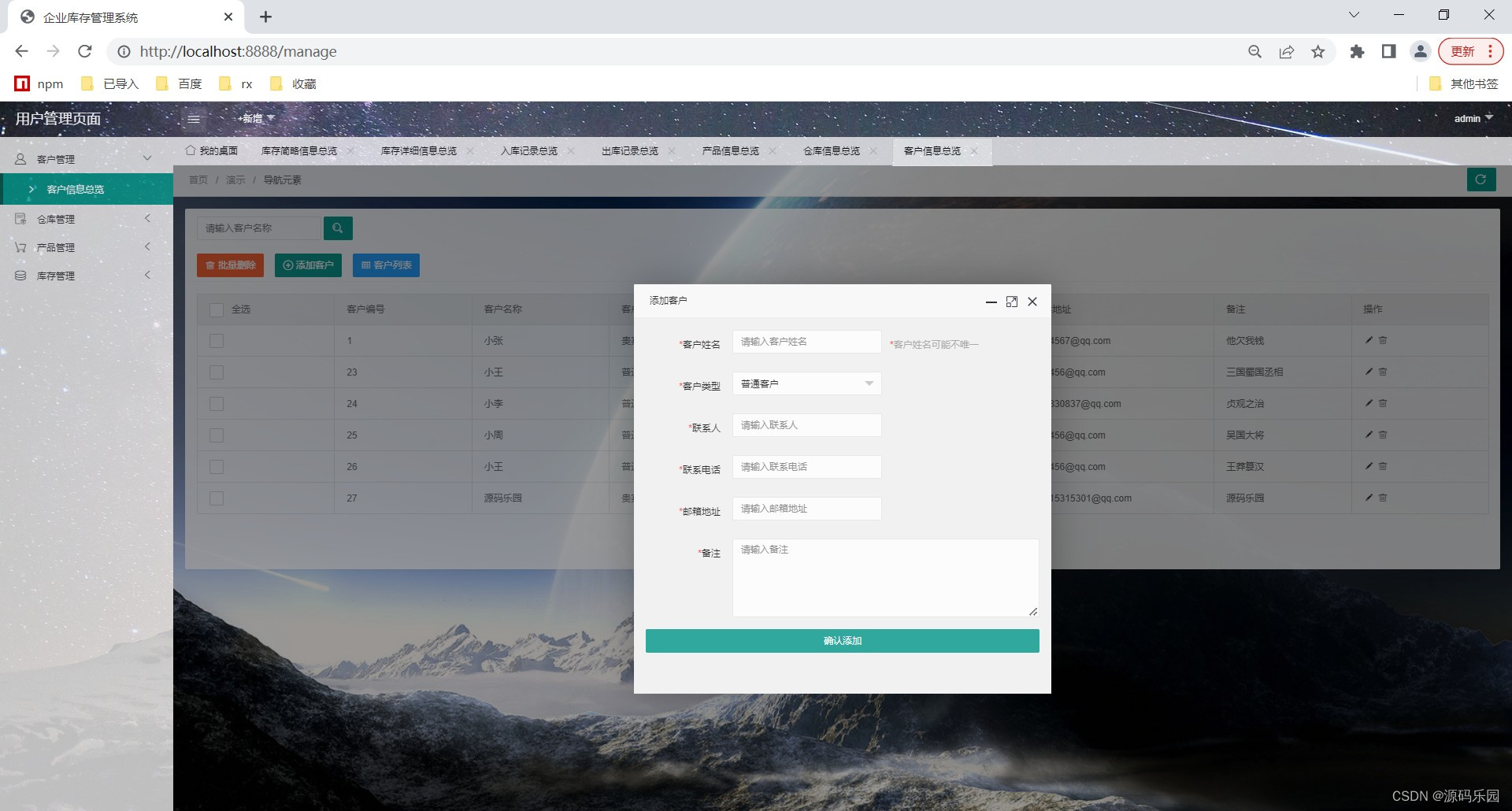Image resolution: width=1512 pixels, height=811 pixels.
Task: Select the 库存管理 database icon in sidebar
Action: point(20,275)
